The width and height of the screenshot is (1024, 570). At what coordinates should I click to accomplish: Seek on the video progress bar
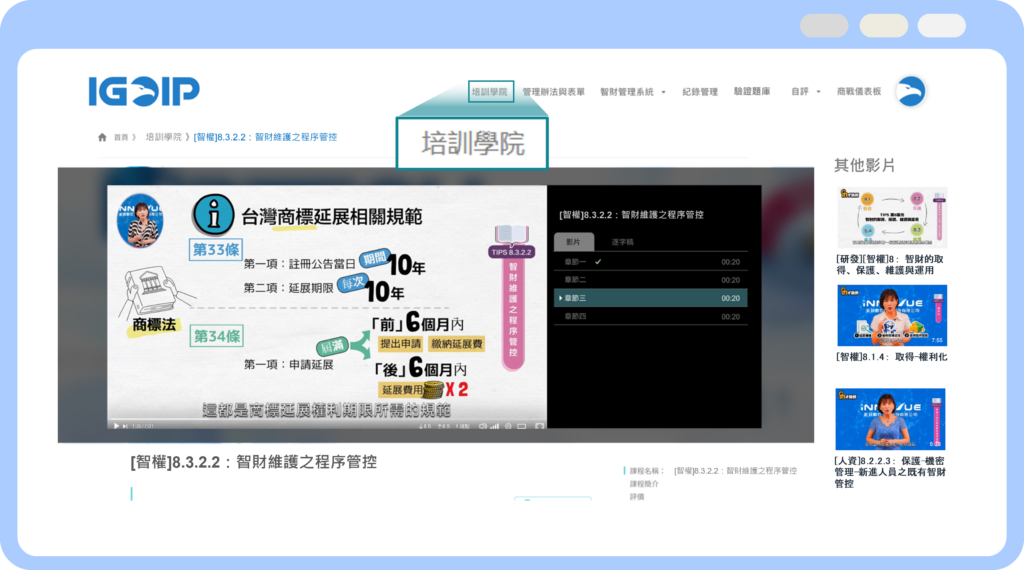(327, 420)
